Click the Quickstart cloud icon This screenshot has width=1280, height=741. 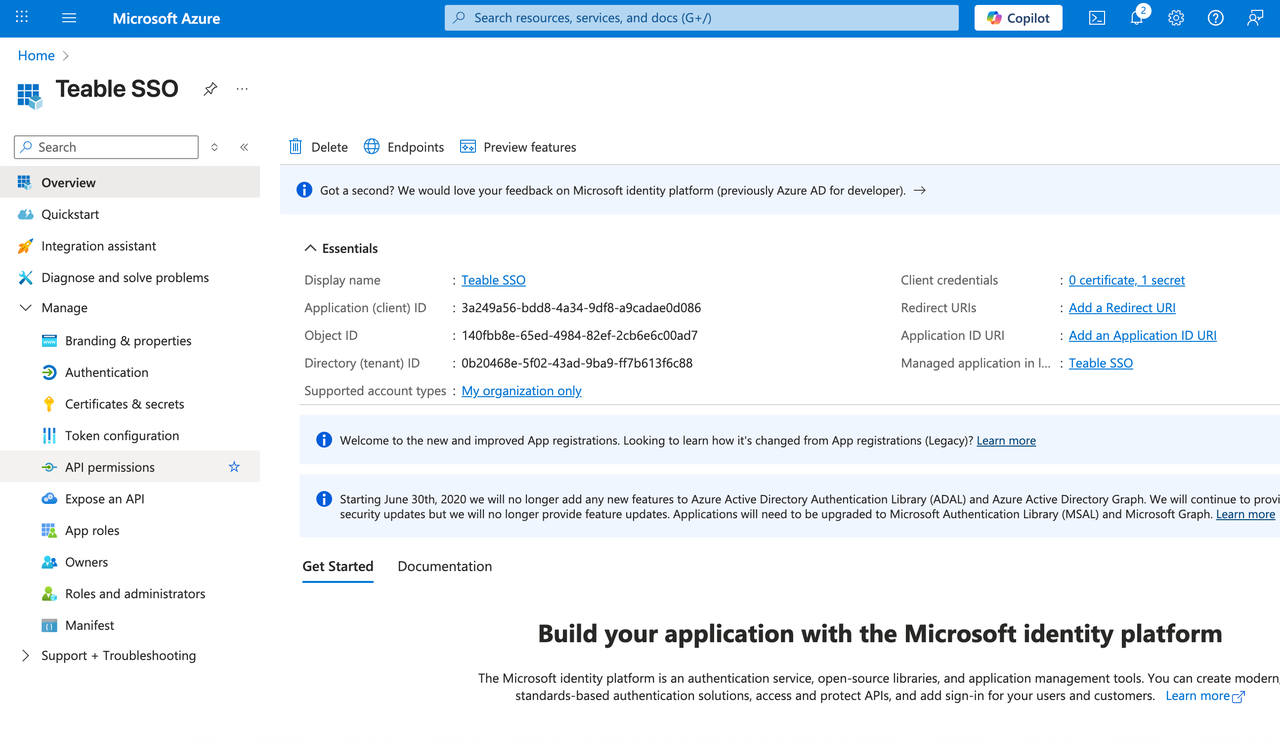(x=25, y=214)
